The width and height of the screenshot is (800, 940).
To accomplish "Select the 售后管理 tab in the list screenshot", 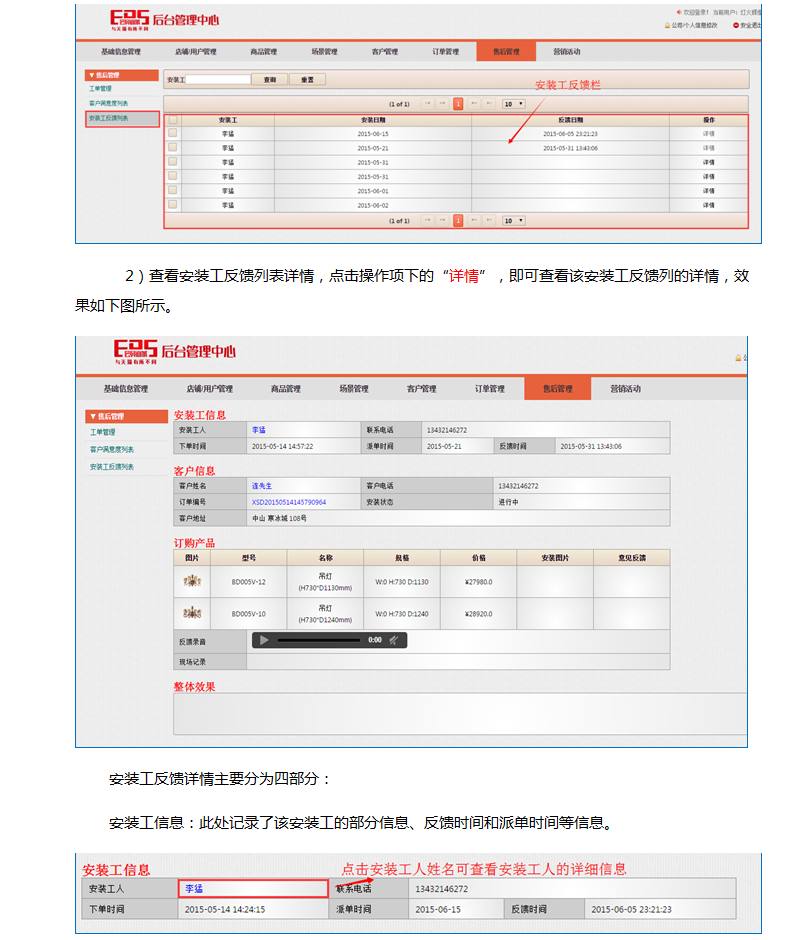I will [506, 52].
